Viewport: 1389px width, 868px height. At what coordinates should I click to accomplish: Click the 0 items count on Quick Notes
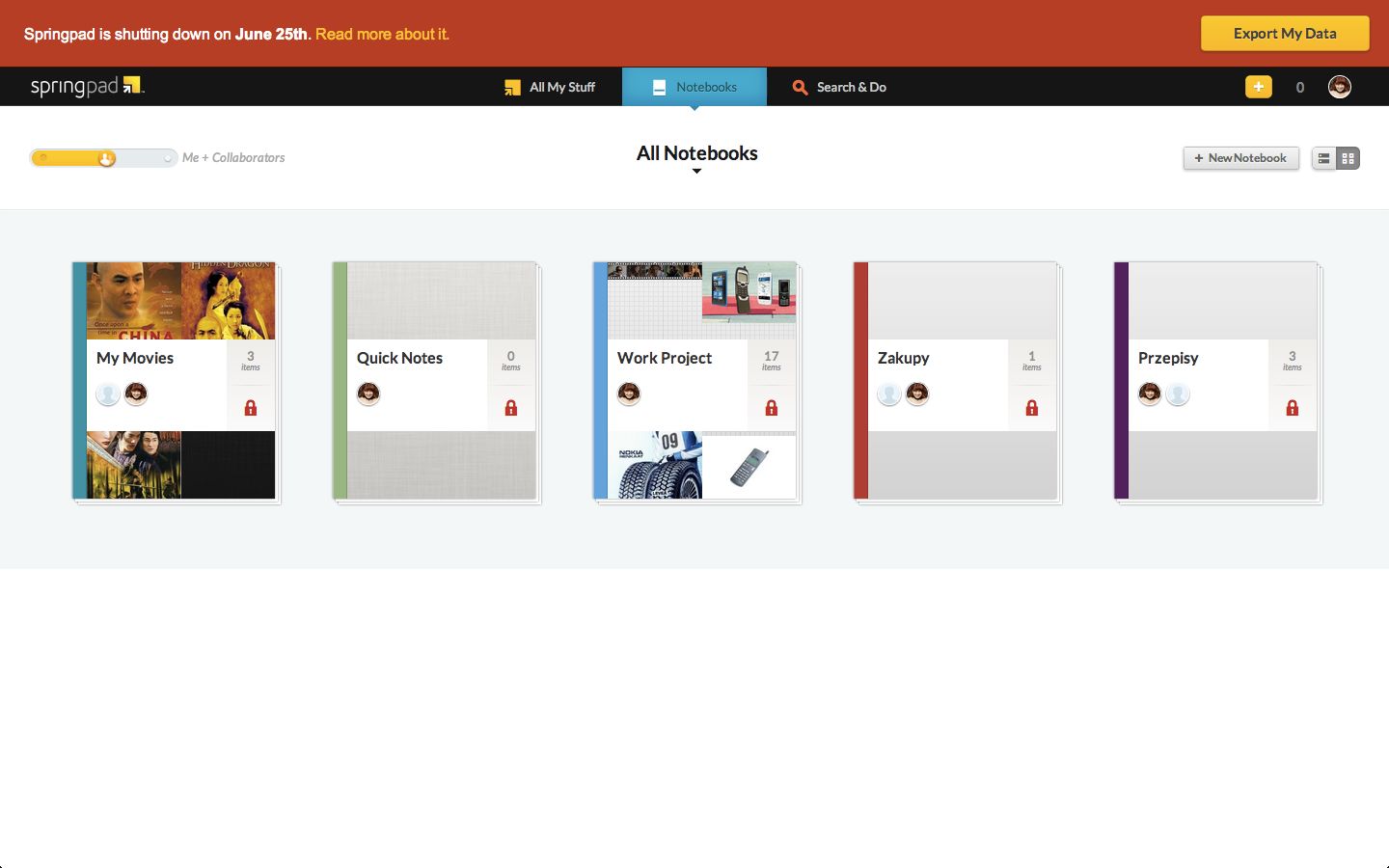pos(511,361)
